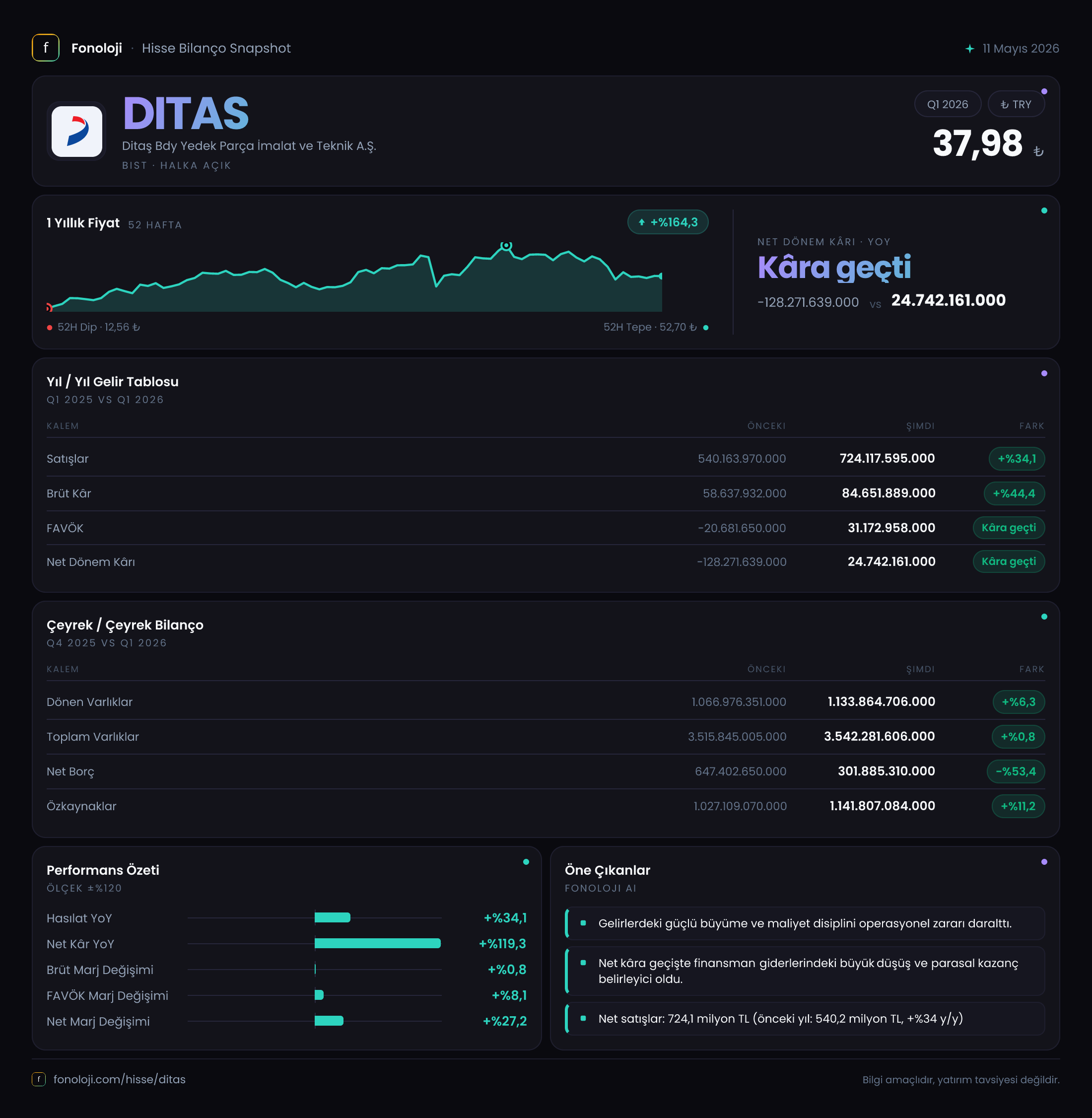This screenshot has width=1092, height=1118.
Task: Click the Brüt Kâr +%44,4 badge
Action: [1014, 493]
